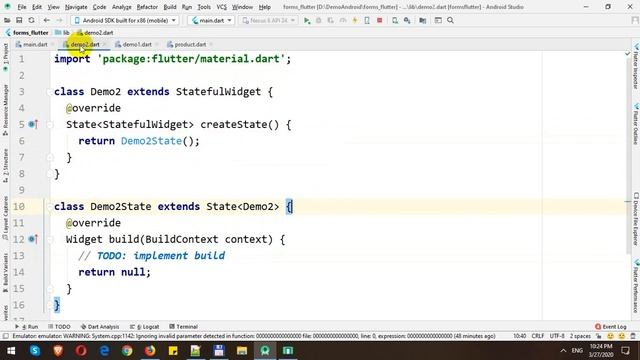Open the Device File layout icon in toolbar
The height and width of the screenshot is (360, 640).
click(x=438, y=20)
